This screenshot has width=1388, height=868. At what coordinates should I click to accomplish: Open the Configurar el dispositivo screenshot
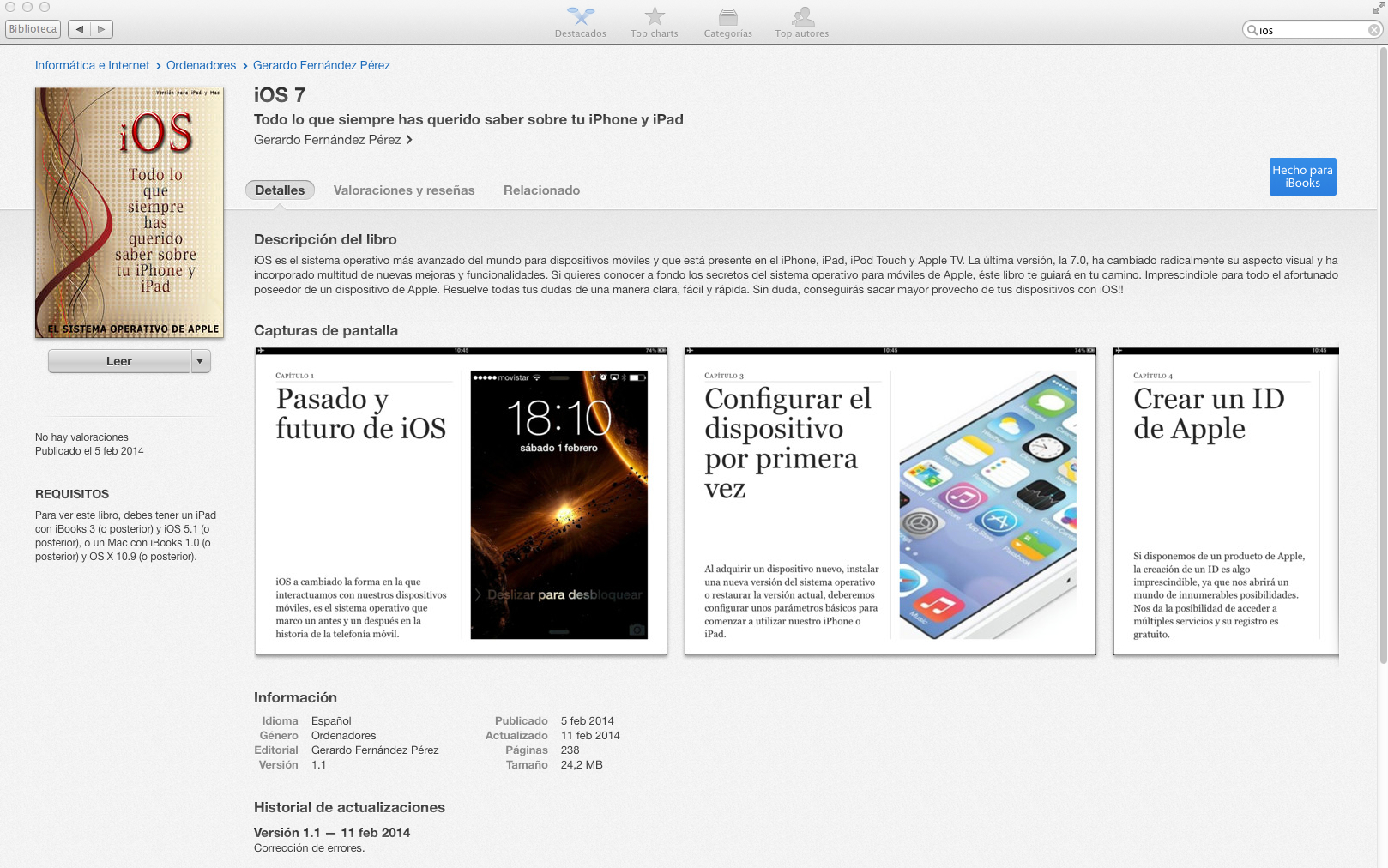(890, 501)
